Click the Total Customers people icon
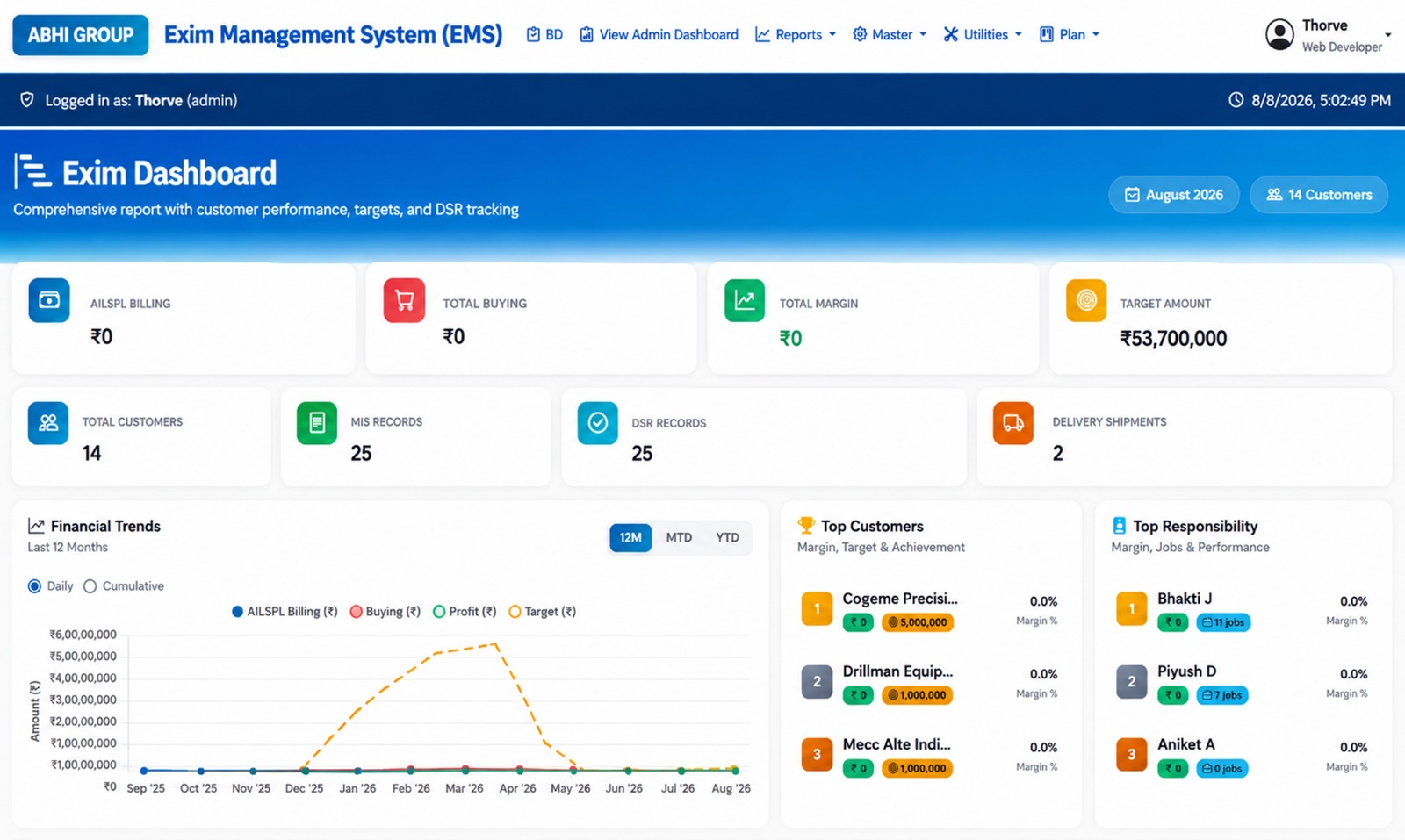The height and width of the screenshot is (840, 1405). point(48,422)
